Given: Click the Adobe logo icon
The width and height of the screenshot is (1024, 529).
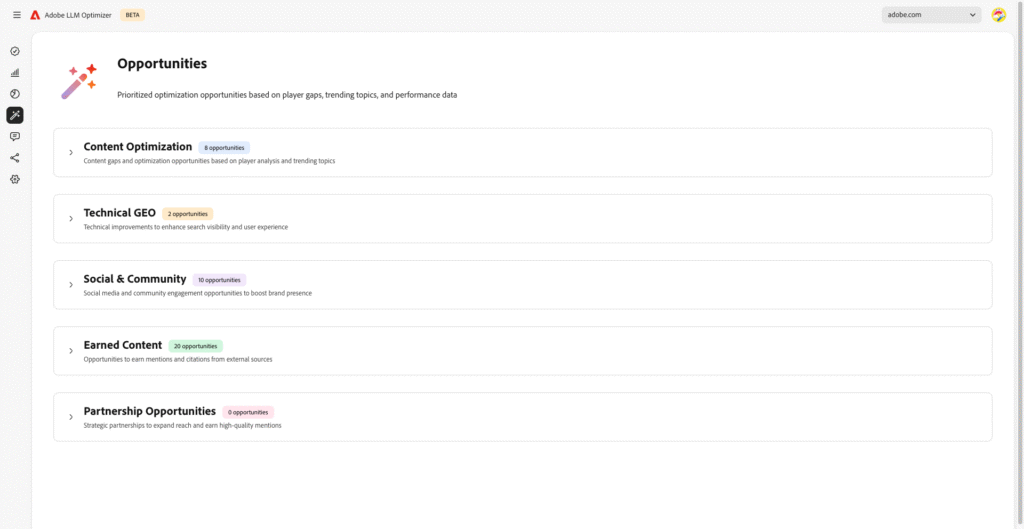Looking at the screenshot, I should (x=36, y=15).
